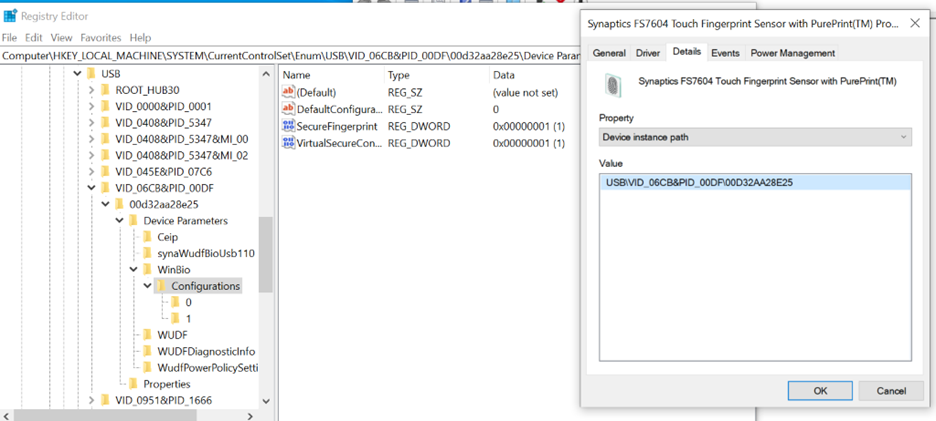
Task: Click the open Configurations folder icon
Action: (x=162, y=286)
